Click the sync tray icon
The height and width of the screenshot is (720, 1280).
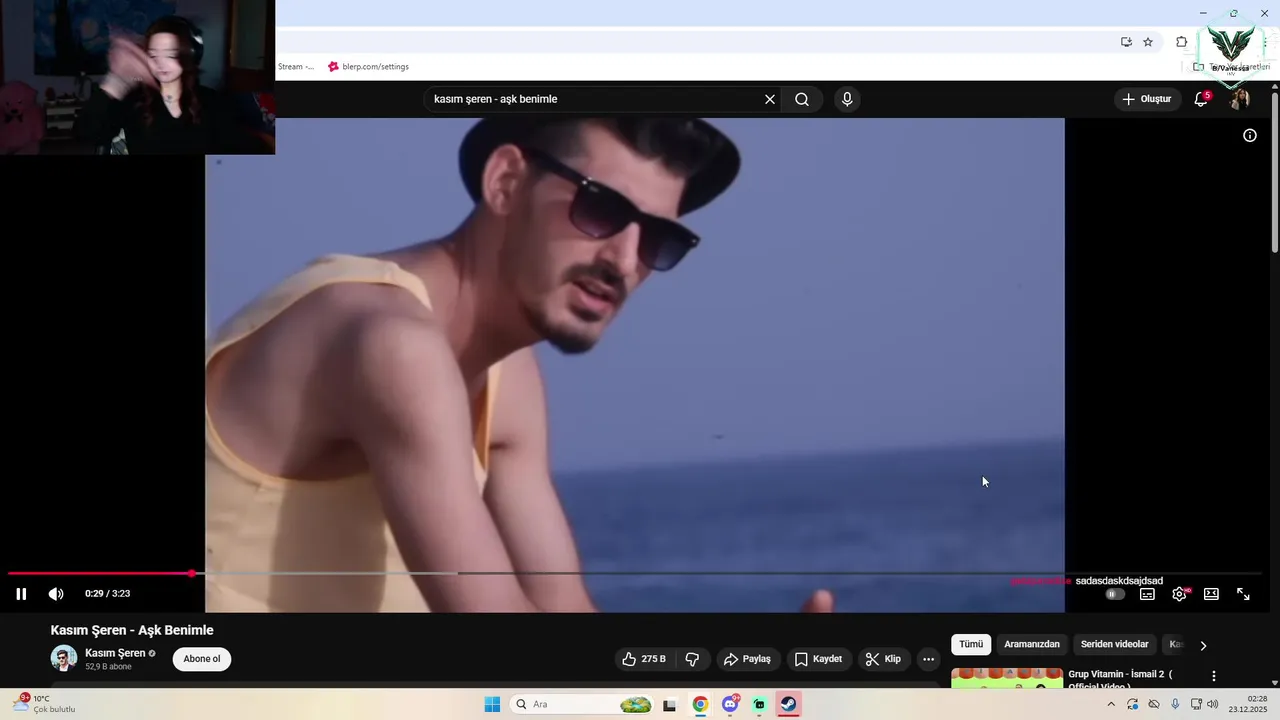pyautogui.click(x=1132, y=704)
